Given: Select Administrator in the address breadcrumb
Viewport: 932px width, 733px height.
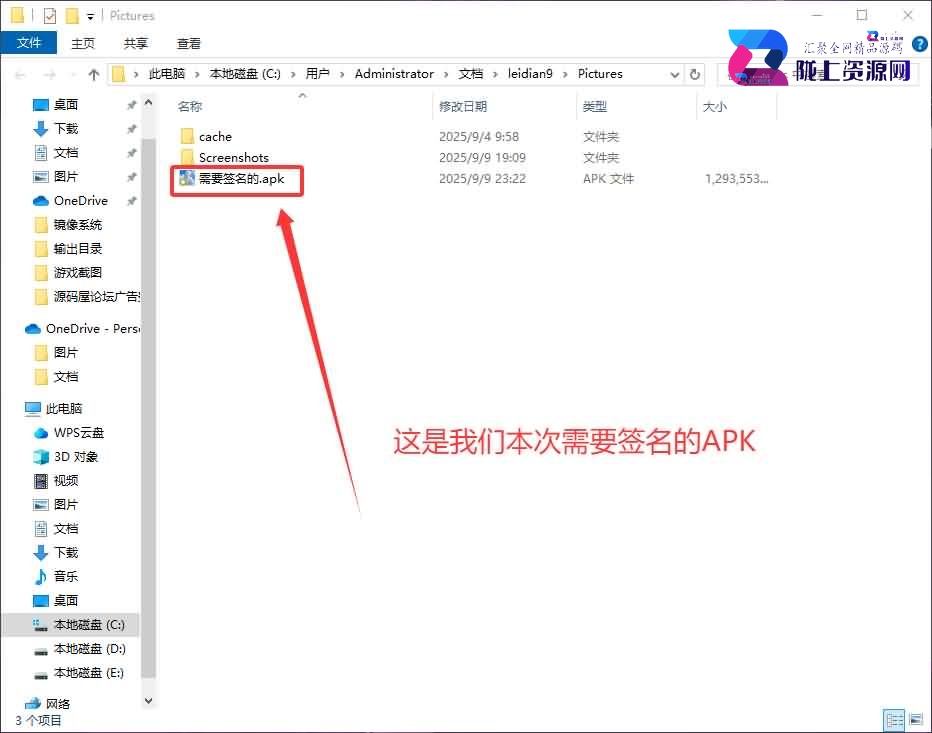Looking at the screenshot, I should click(394, 74).
